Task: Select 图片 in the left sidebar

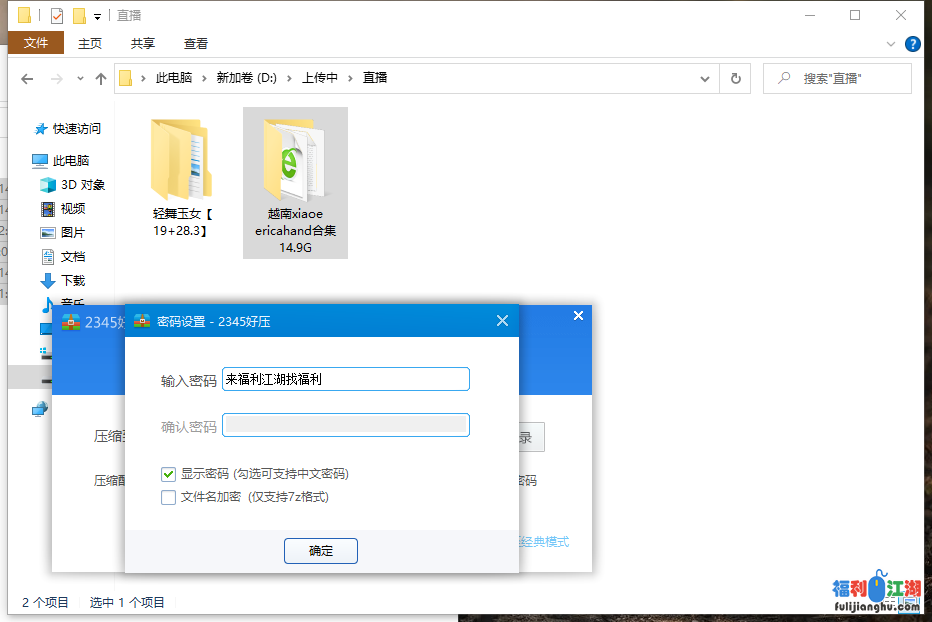Action: coord(72,233)
